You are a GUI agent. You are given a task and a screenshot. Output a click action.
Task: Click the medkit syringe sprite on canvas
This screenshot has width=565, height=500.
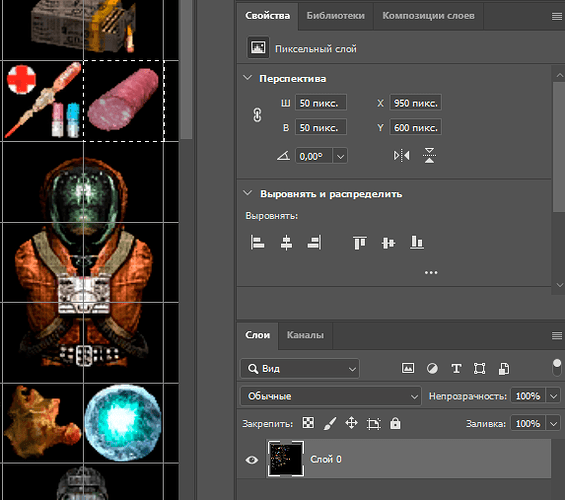[x=43, y=100]
